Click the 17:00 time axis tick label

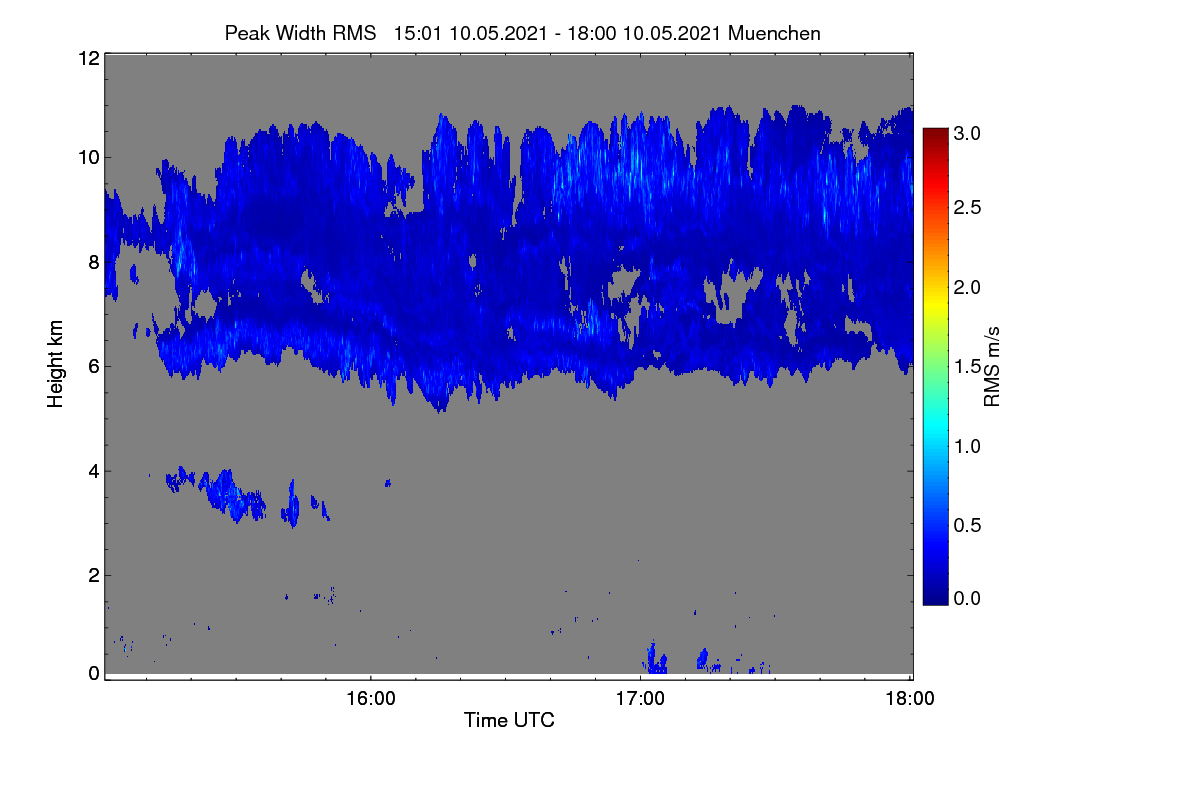tap(641, 699)
